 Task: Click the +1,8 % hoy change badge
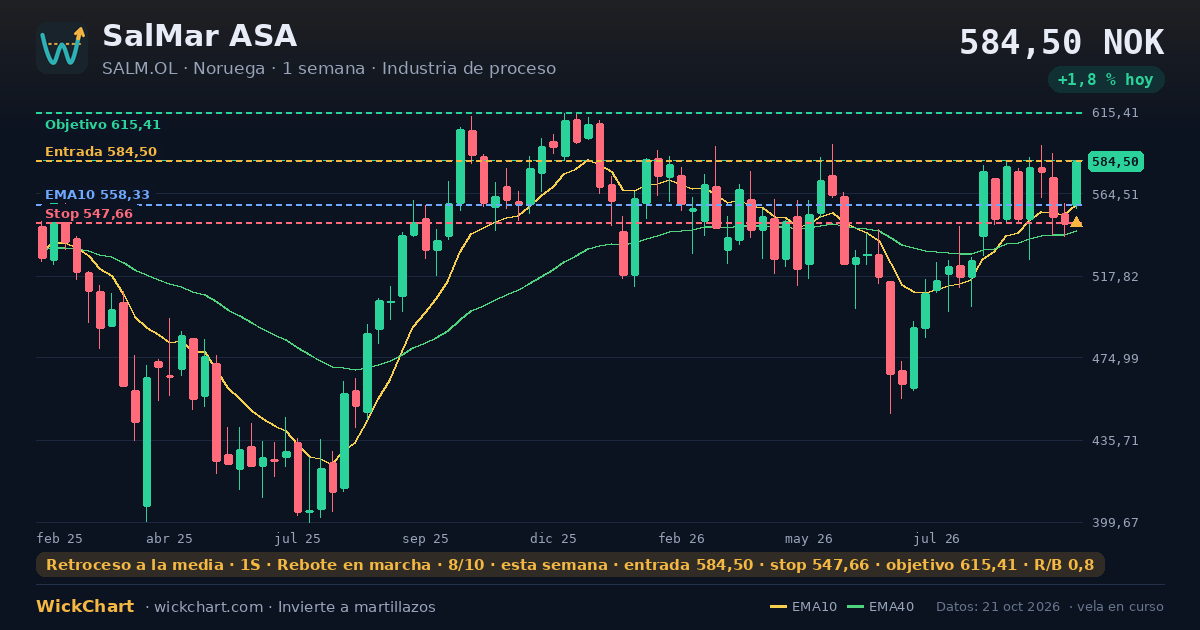tap(1106, 80)
